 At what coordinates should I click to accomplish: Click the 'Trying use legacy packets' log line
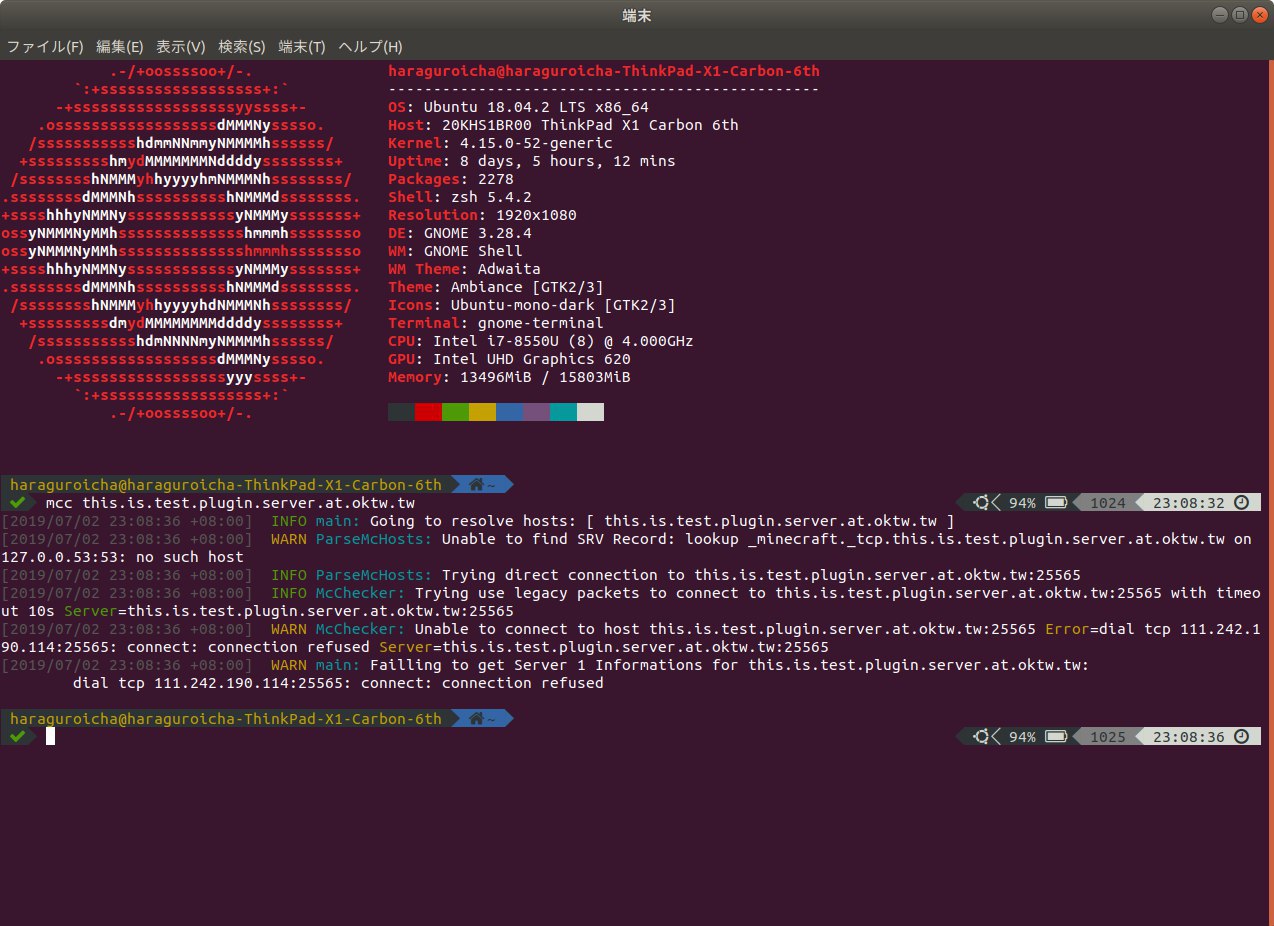[632, 602]
